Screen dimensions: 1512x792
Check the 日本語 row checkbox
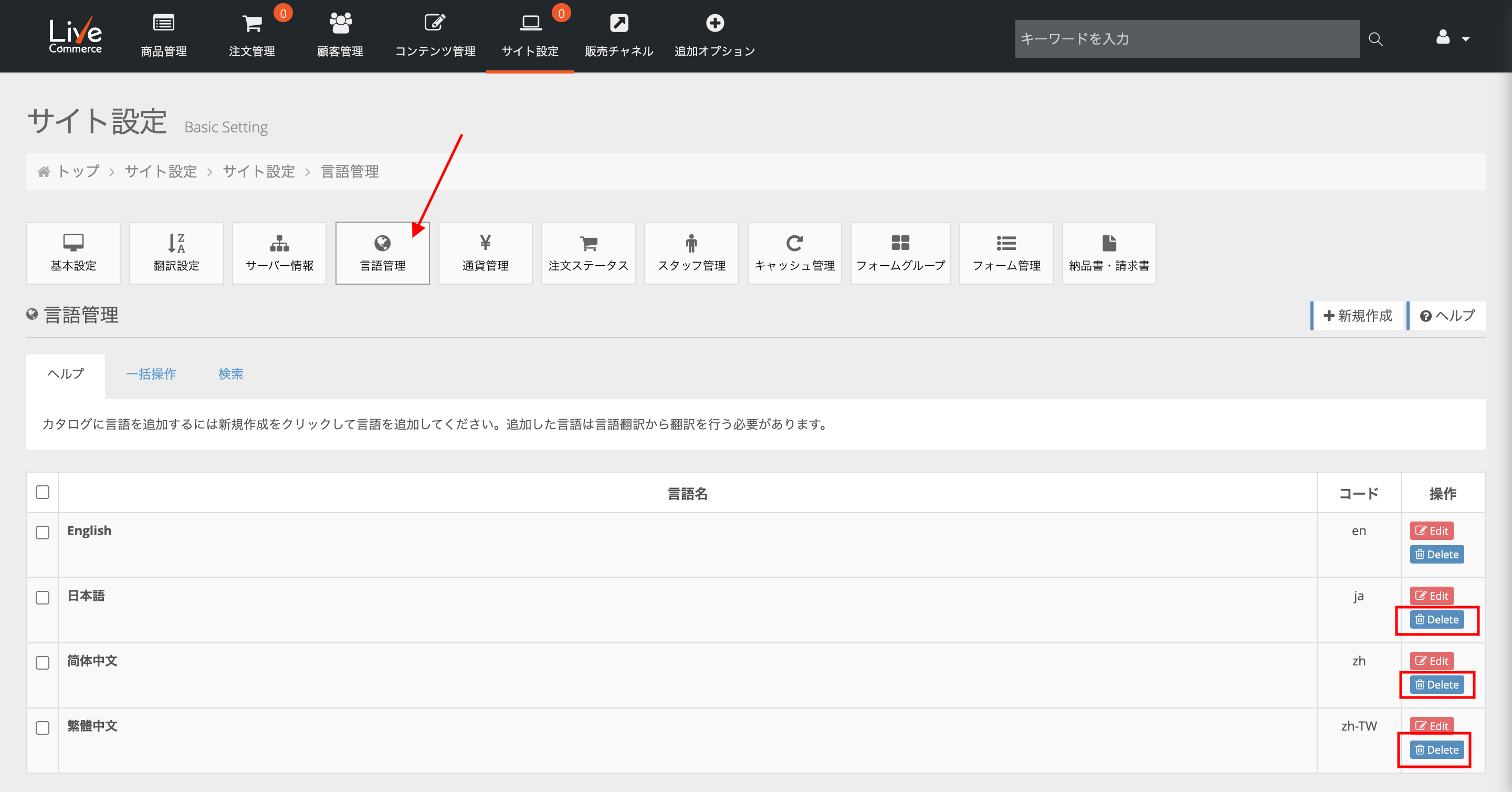point(42,598)
